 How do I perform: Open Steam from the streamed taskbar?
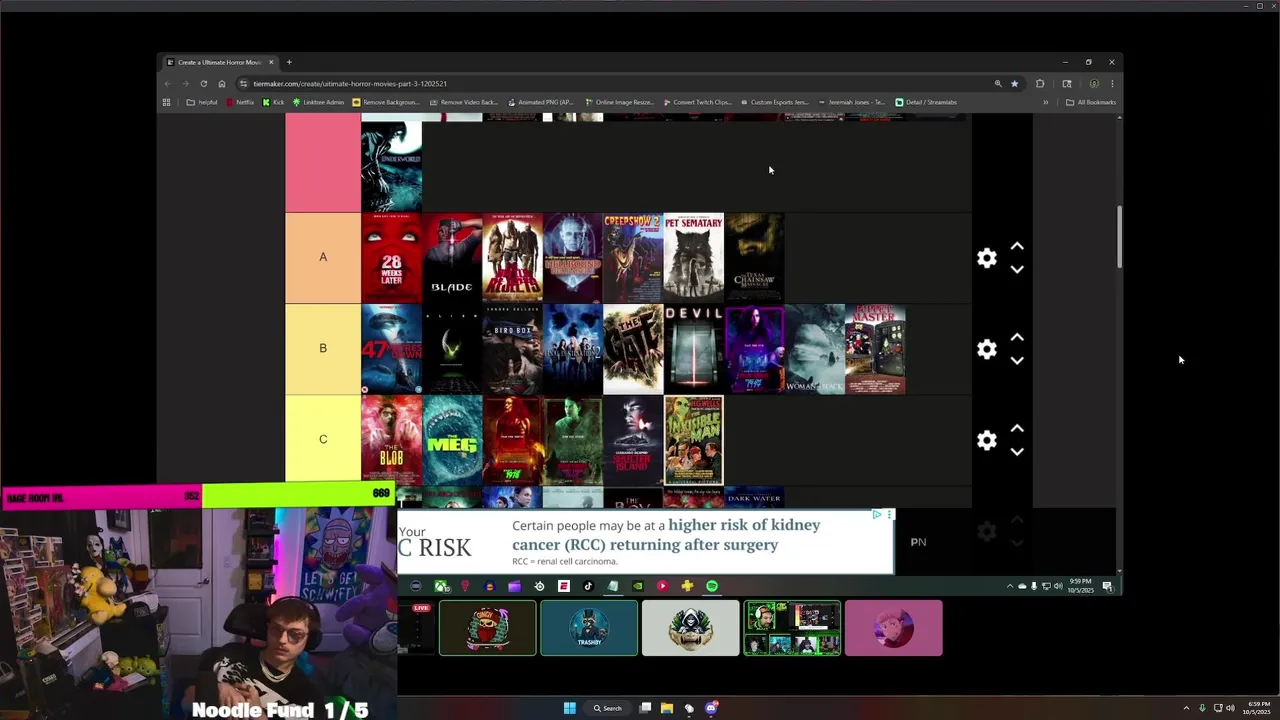[539, 586]
